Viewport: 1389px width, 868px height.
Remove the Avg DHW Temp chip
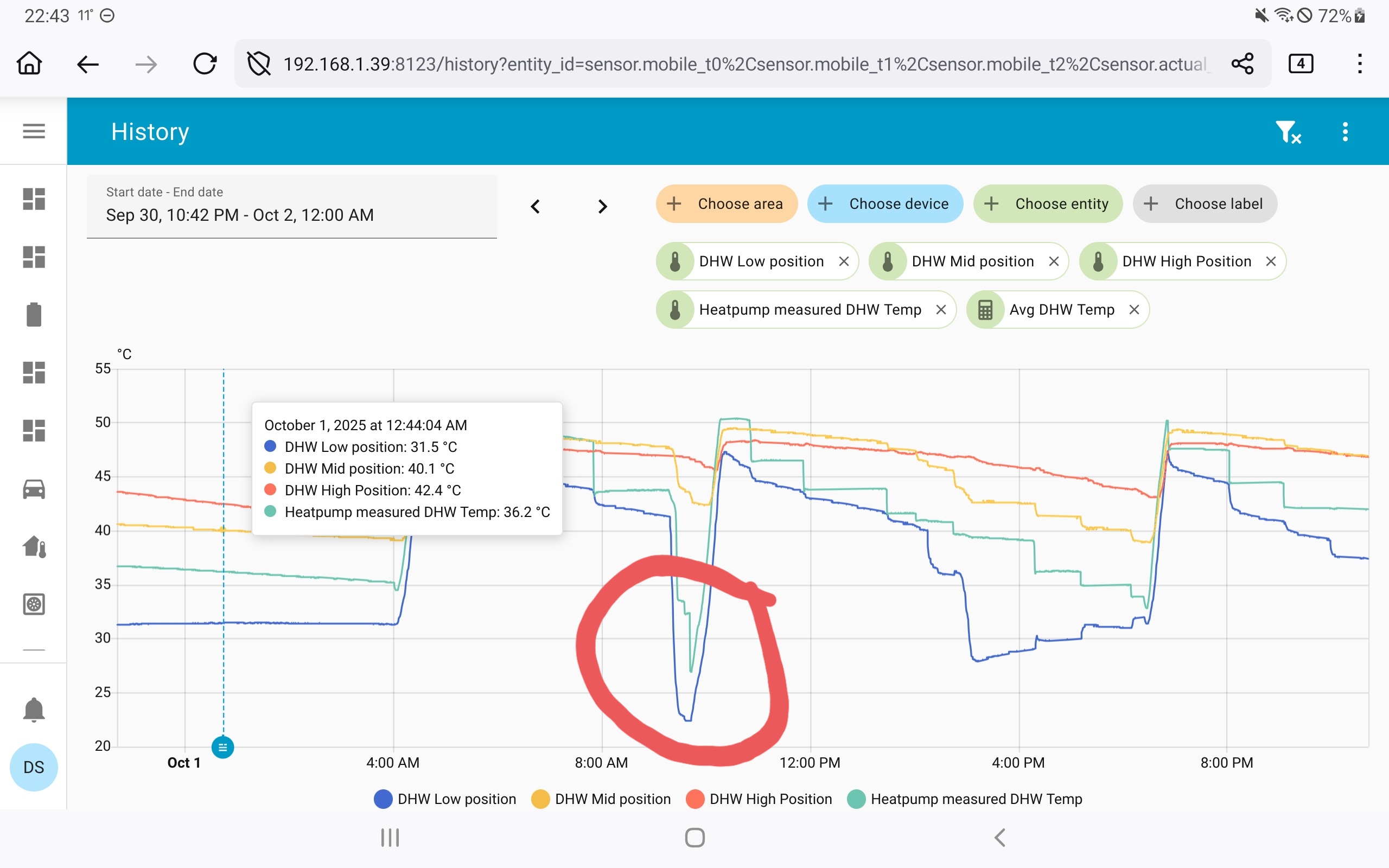tap(1133, 310)
